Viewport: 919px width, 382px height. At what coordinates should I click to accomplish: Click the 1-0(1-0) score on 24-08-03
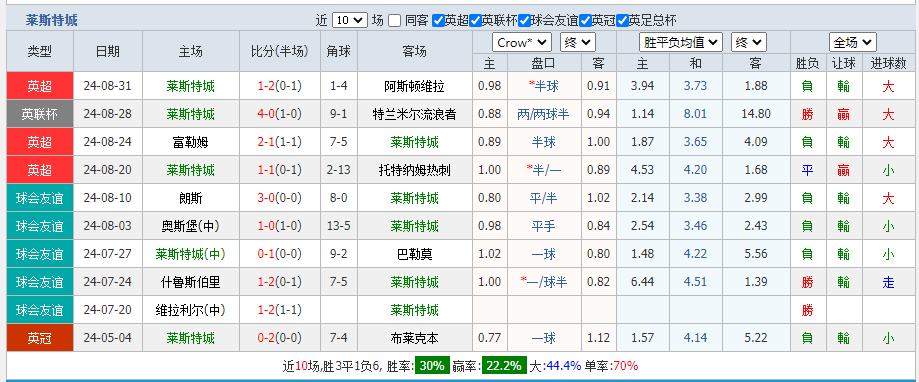coord(280,226)
